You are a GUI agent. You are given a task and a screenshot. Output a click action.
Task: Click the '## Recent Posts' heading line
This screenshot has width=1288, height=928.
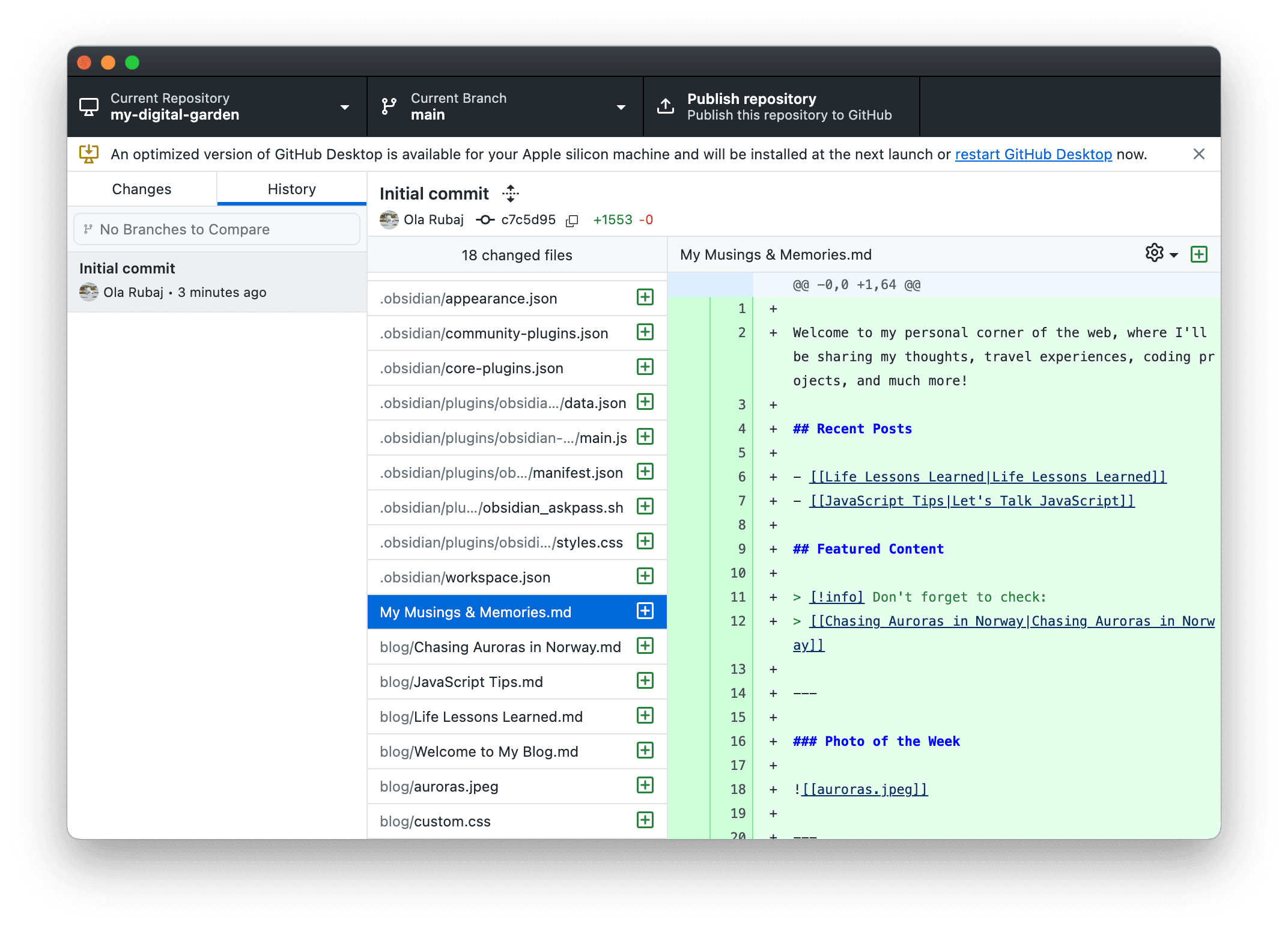[852, 429]
